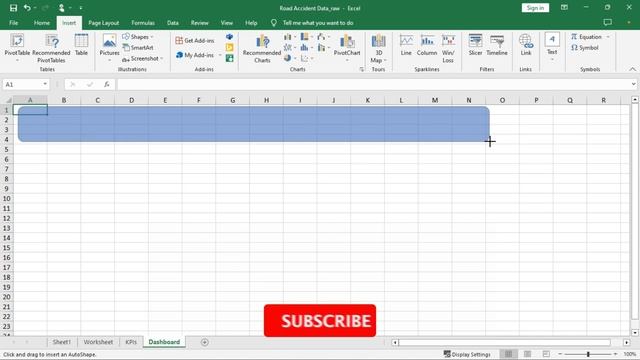Expand the formula bar
Screen dimensions: 640x360
[633, 84]
